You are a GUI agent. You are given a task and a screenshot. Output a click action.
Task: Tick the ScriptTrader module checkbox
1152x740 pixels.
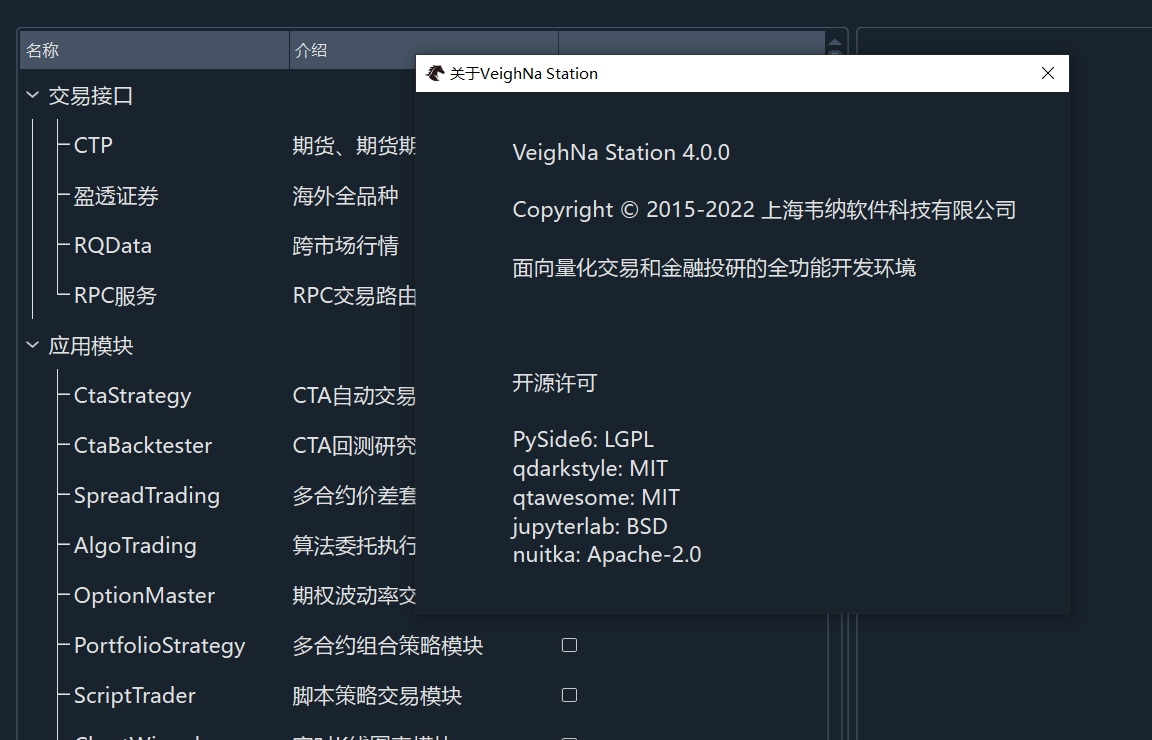[x=569, y=695]
